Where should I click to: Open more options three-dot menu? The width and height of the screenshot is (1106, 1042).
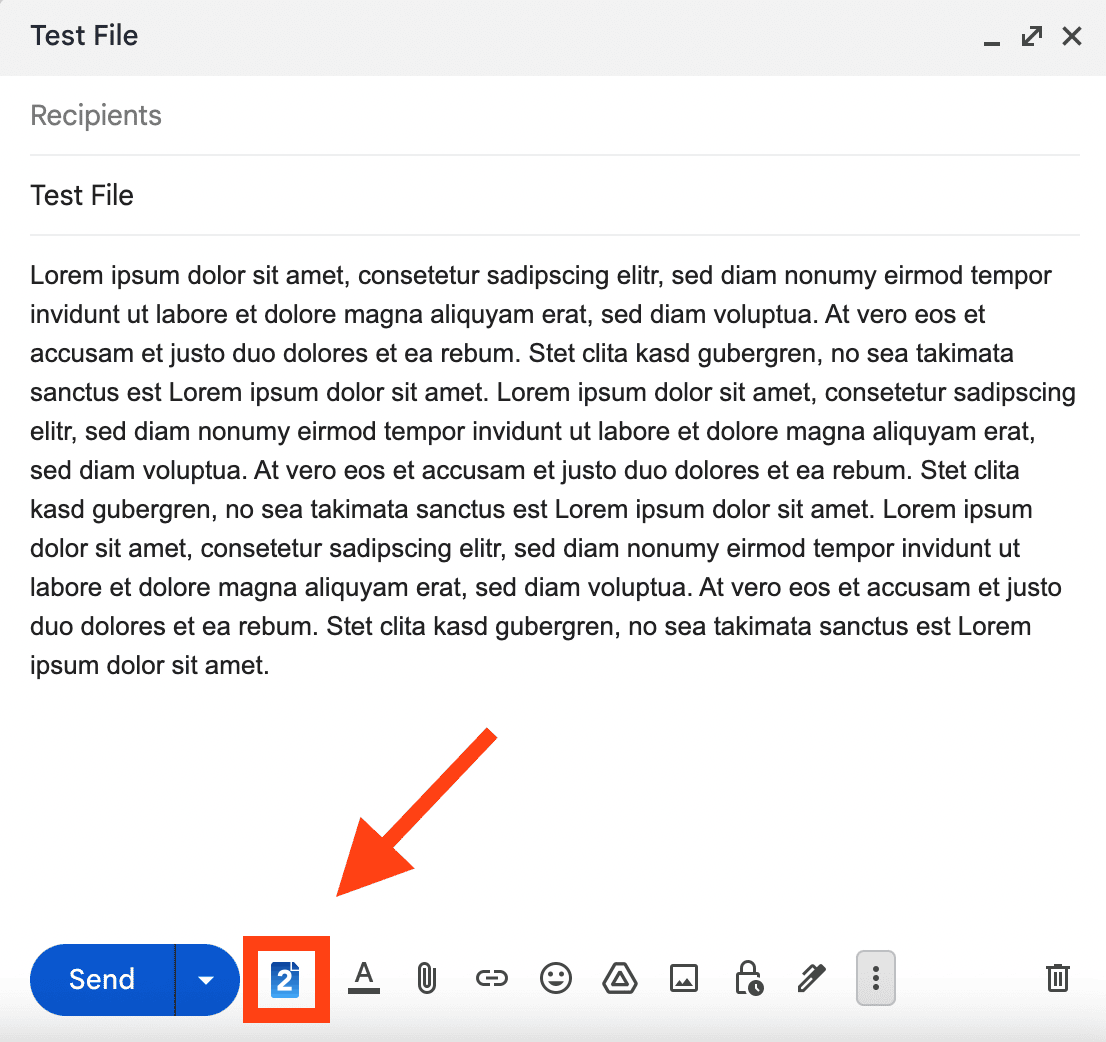pyautogui.click(x=876, y=978)
